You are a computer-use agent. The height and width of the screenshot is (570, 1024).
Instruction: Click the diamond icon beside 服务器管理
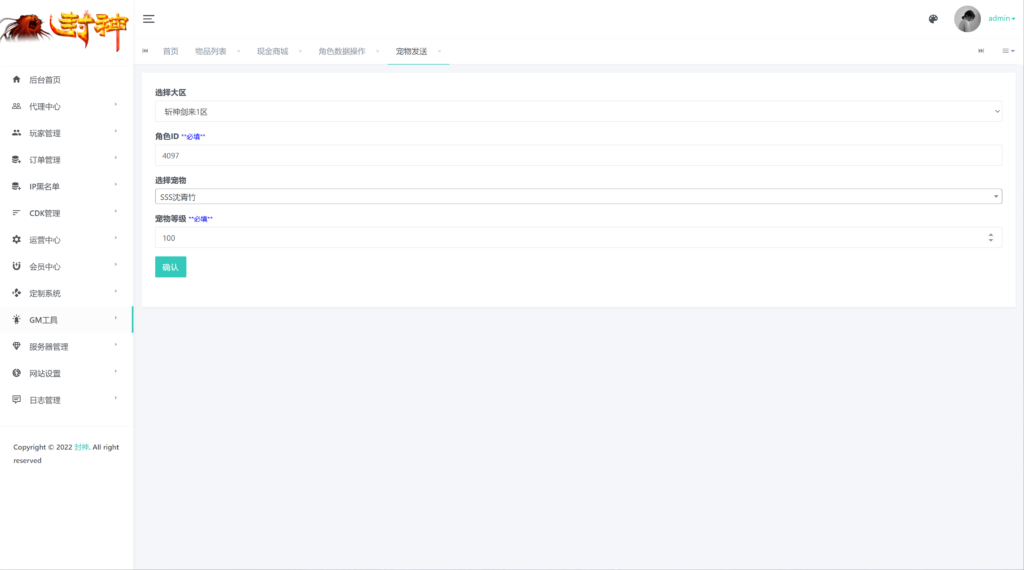(x=16, y=347)
